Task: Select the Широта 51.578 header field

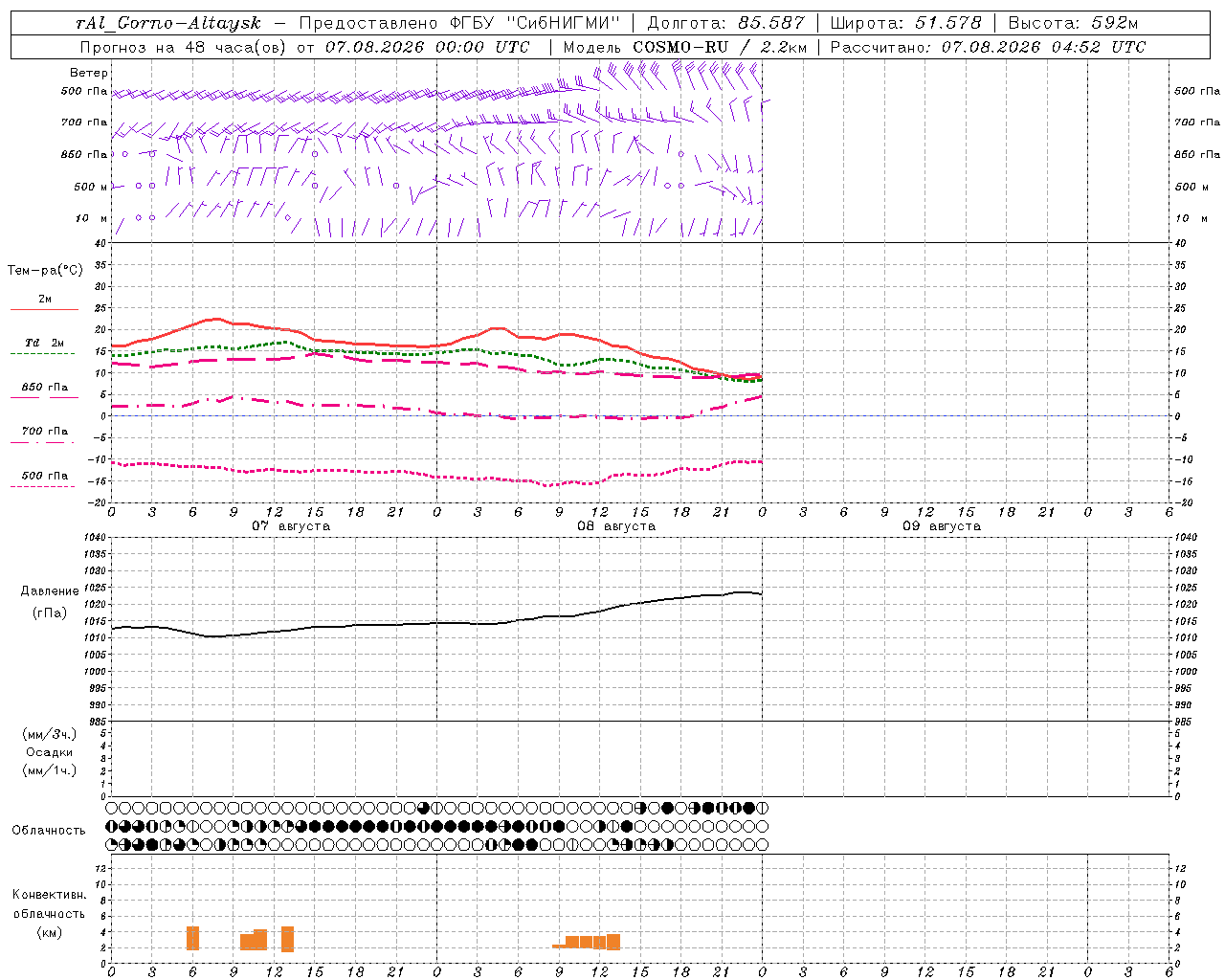Action: tap(905, 23)
